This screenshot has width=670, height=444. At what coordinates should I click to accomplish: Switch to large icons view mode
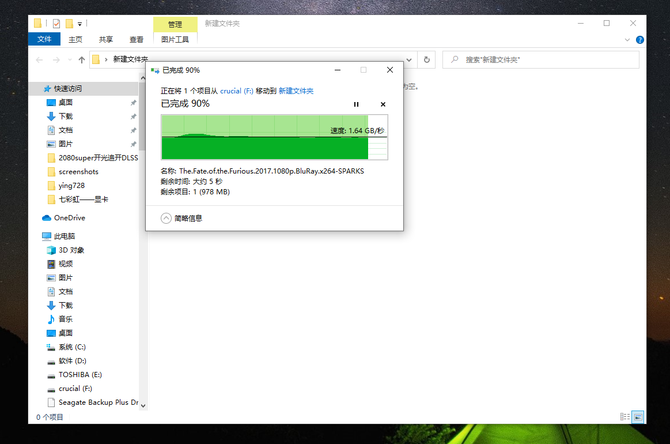(x=638, y=417)
